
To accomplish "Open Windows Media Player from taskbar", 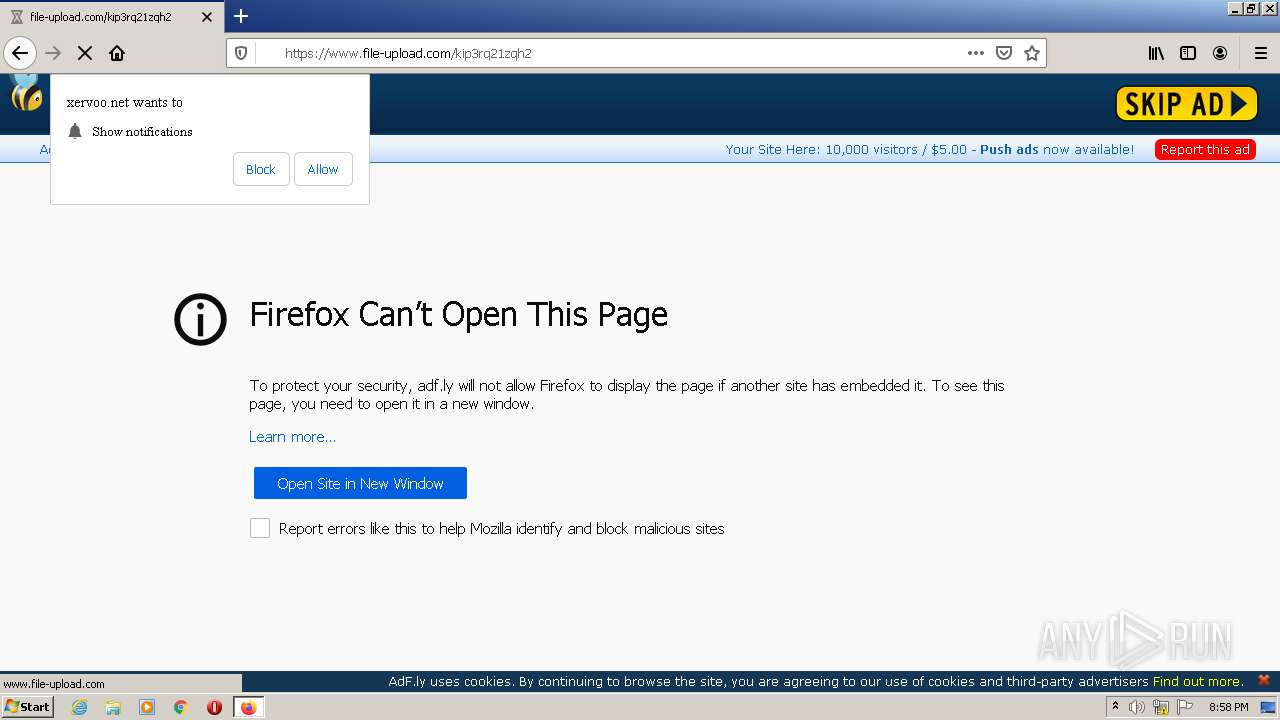I will (x=147, y=707).
